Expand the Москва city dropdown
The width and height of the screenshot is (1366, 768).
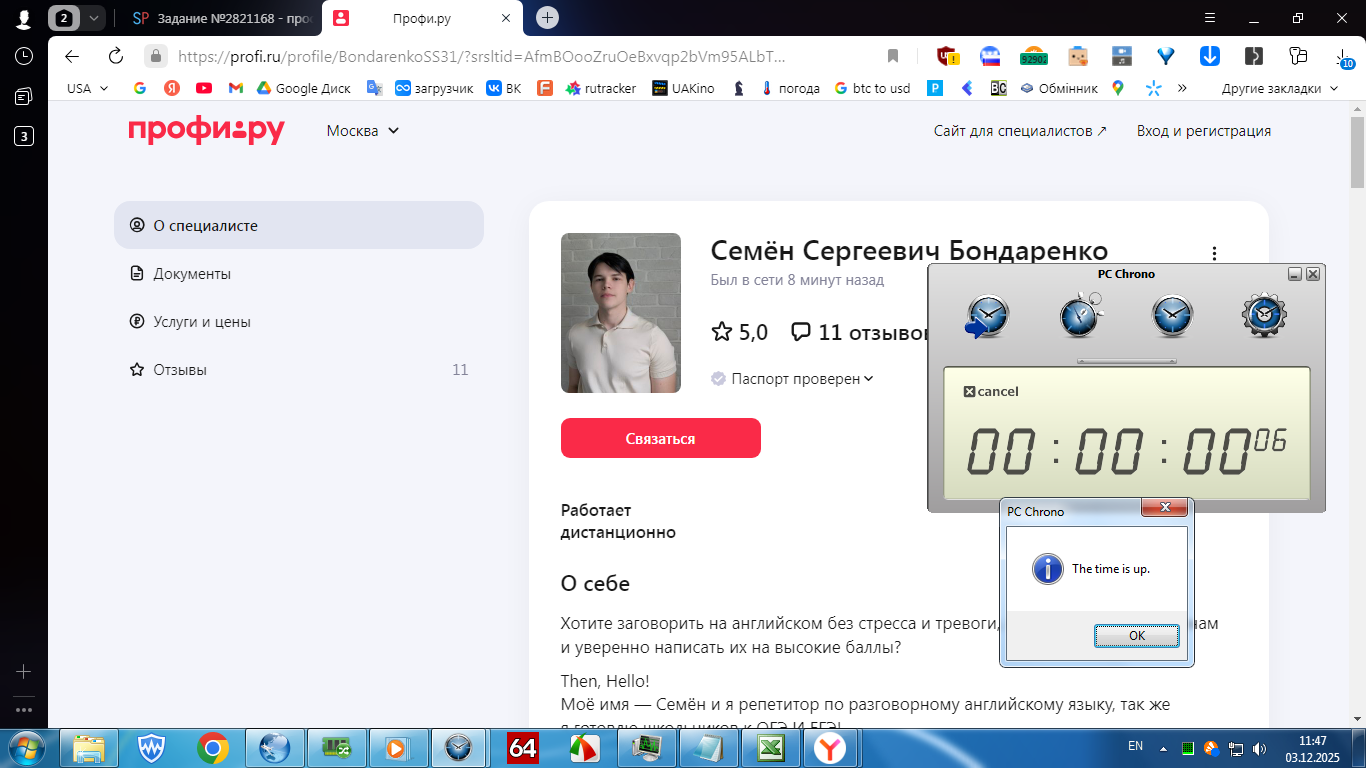click(363, 131)
